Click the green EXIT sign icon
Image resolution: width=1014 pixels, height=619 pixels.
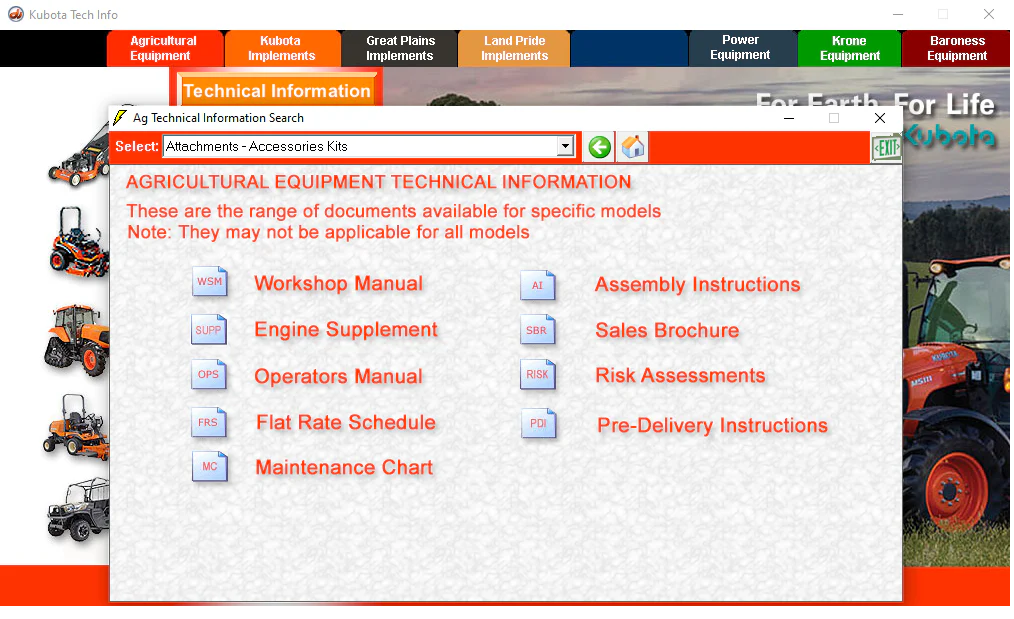886,148
